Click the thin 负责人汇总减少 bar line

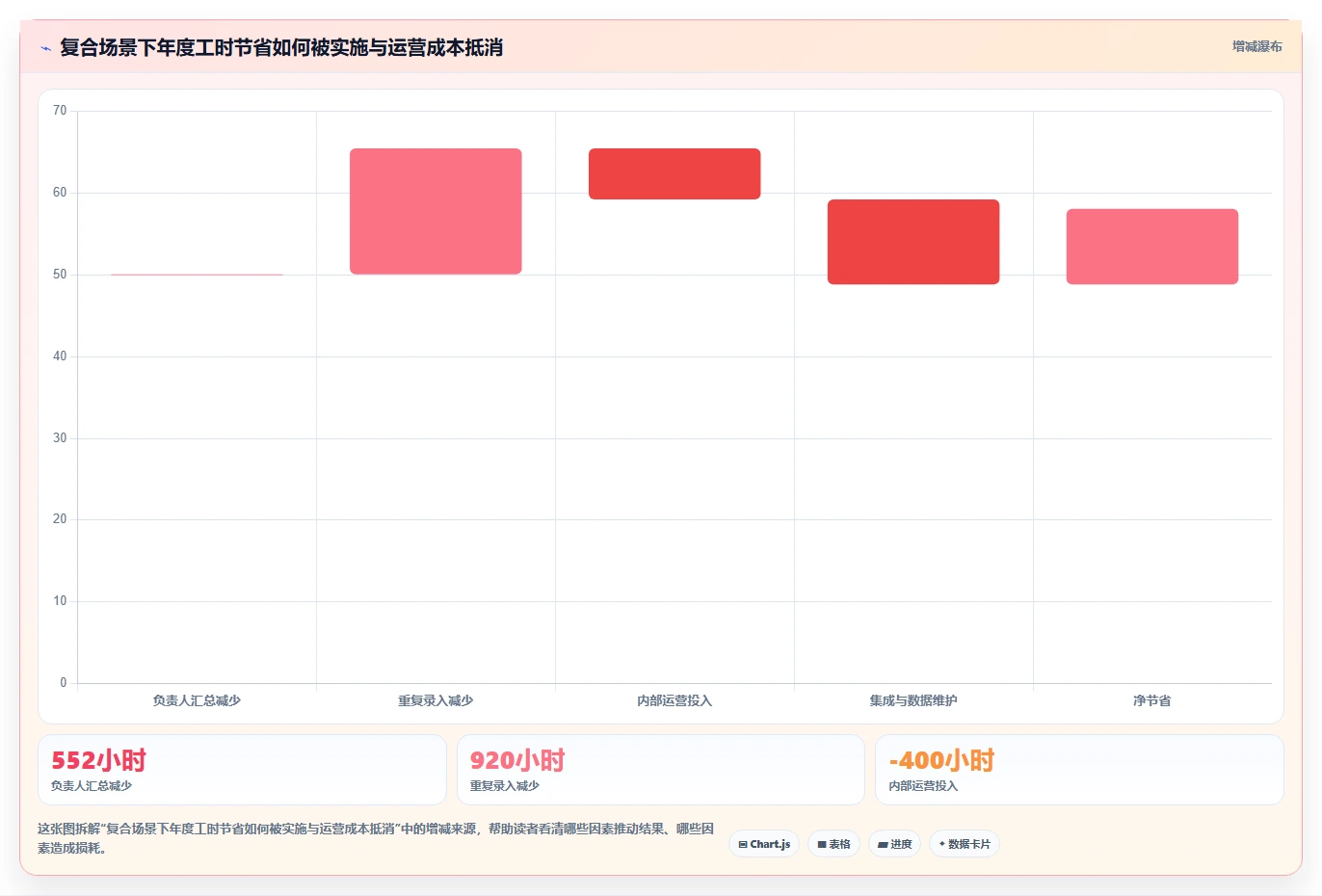pyautogui.click(x=197, y=275)
